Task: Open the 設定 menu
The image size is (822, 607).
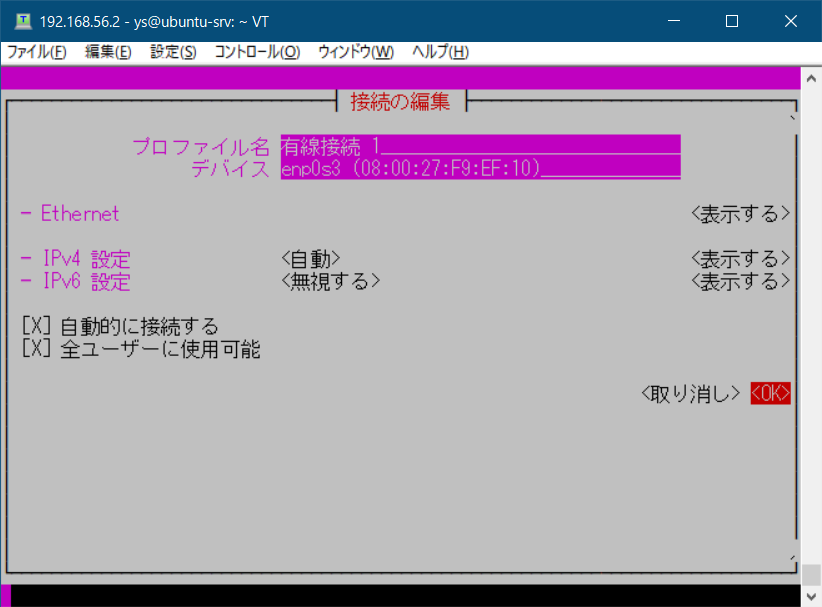Action: pyautogui.click(x=172, y=51)
